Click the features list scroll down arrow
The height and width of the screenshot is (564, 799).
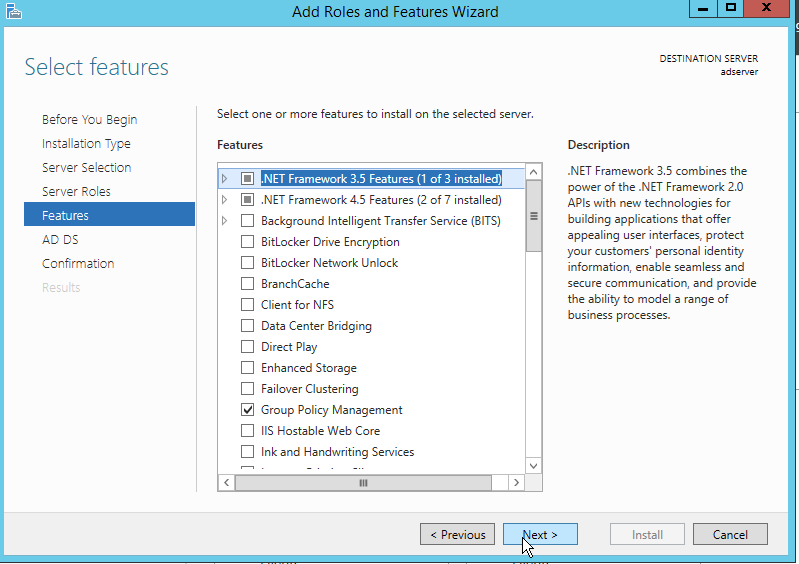point(533,464)
